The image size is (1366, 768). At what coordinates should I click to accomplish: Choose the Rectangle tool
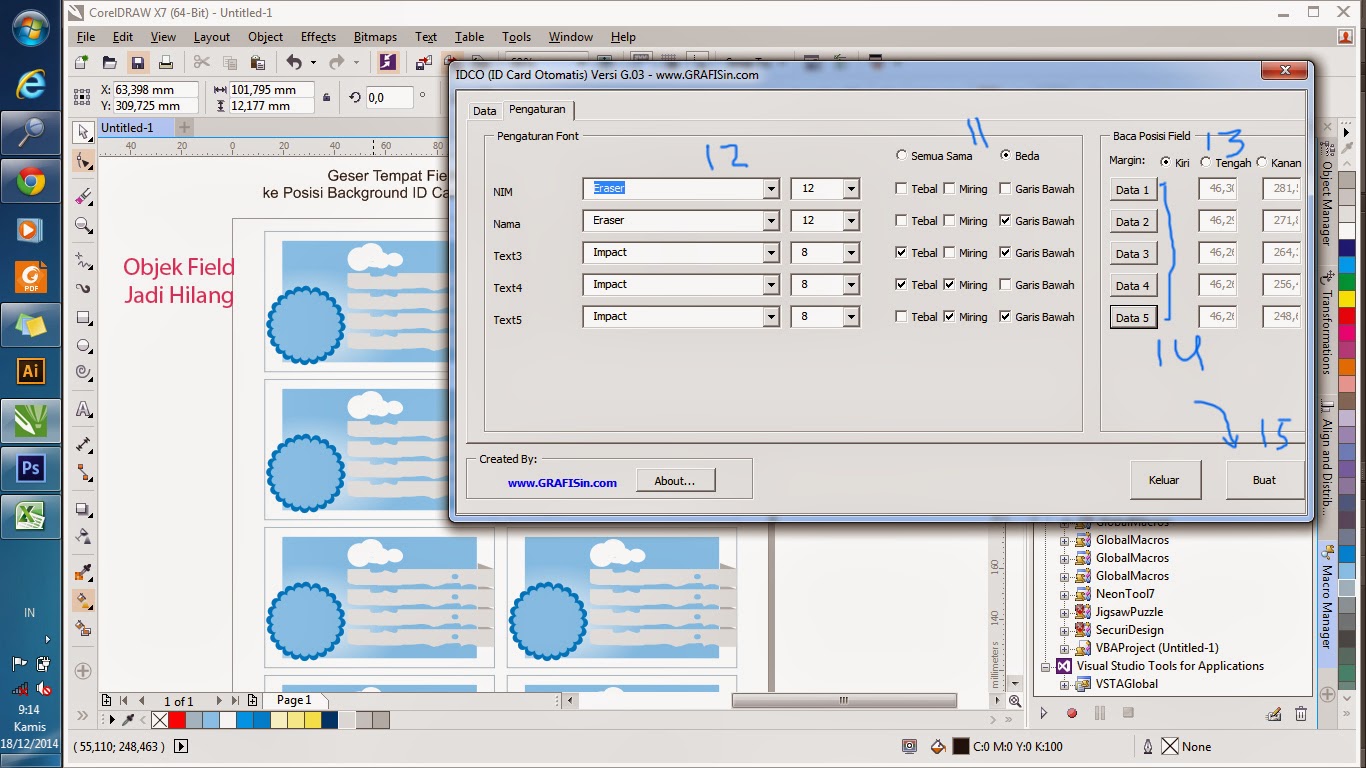[82, 316]
